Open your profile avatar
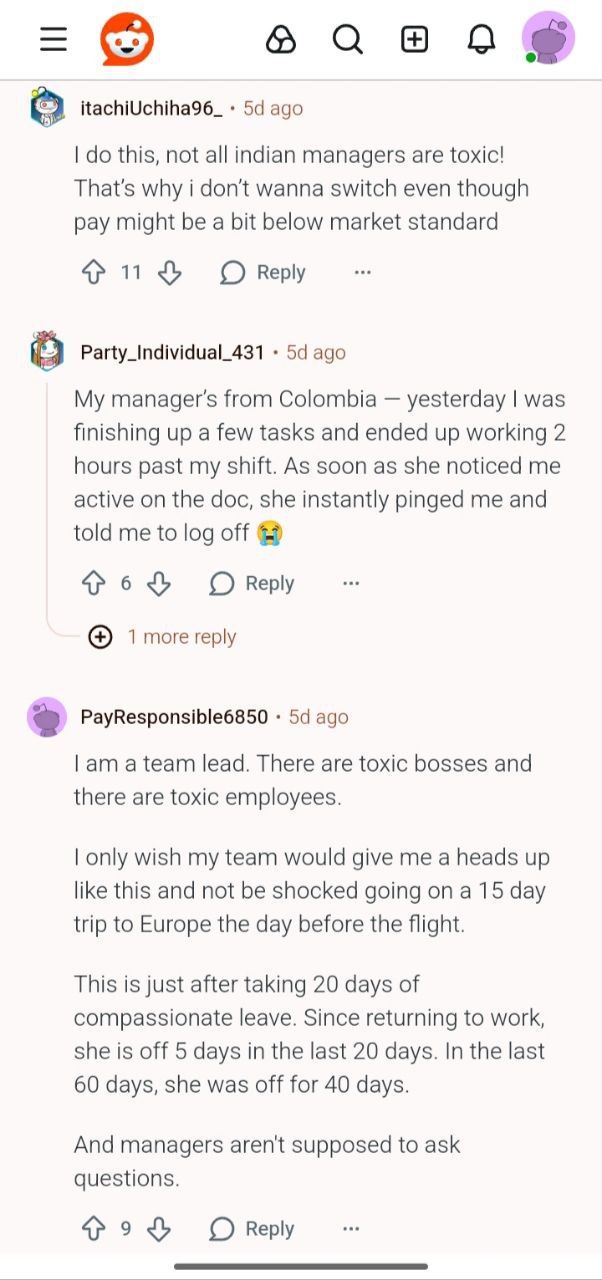 pos(548,38)
